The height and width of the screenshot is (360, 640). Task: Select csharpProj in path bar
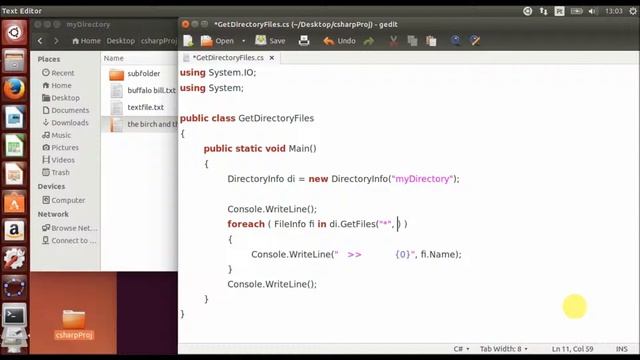click(x=159, y=41)
